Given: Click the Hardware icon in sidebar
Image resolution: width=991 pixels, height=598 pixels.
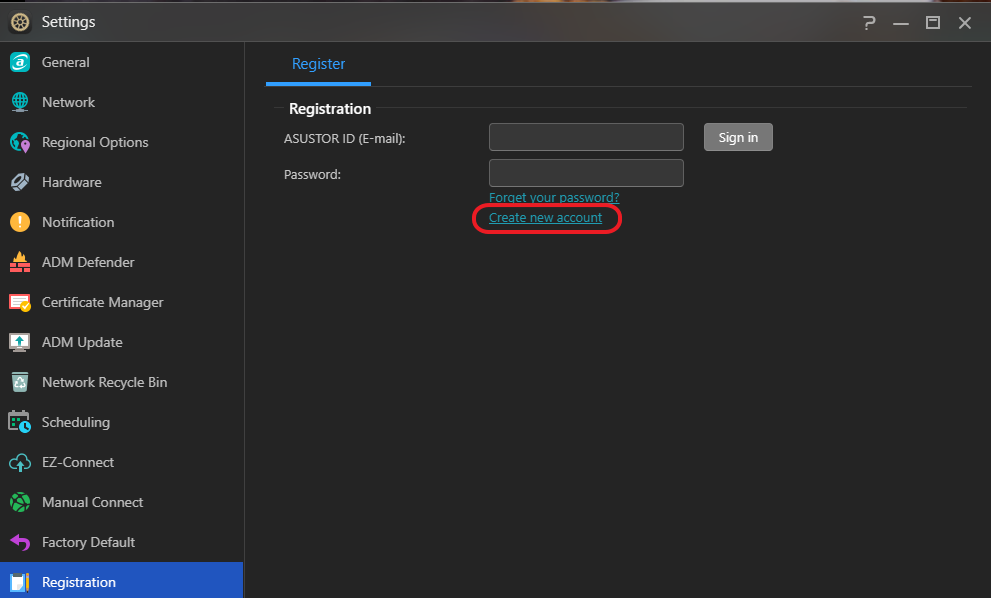Looking at the screenshot, I should pyautogui.click(x=20, y=182).
